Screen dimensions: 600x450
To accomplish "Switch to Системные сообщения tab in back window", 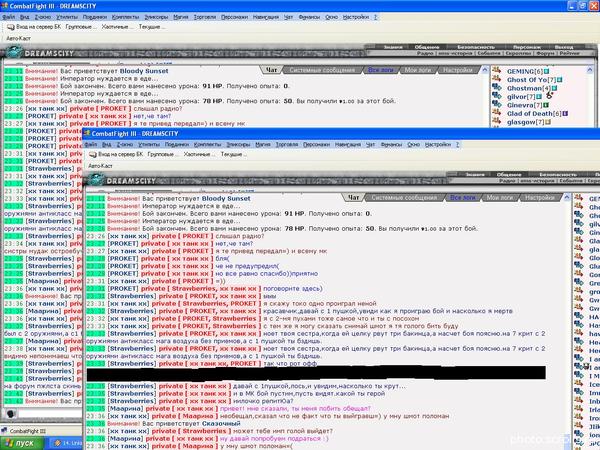I will (322, 70).
